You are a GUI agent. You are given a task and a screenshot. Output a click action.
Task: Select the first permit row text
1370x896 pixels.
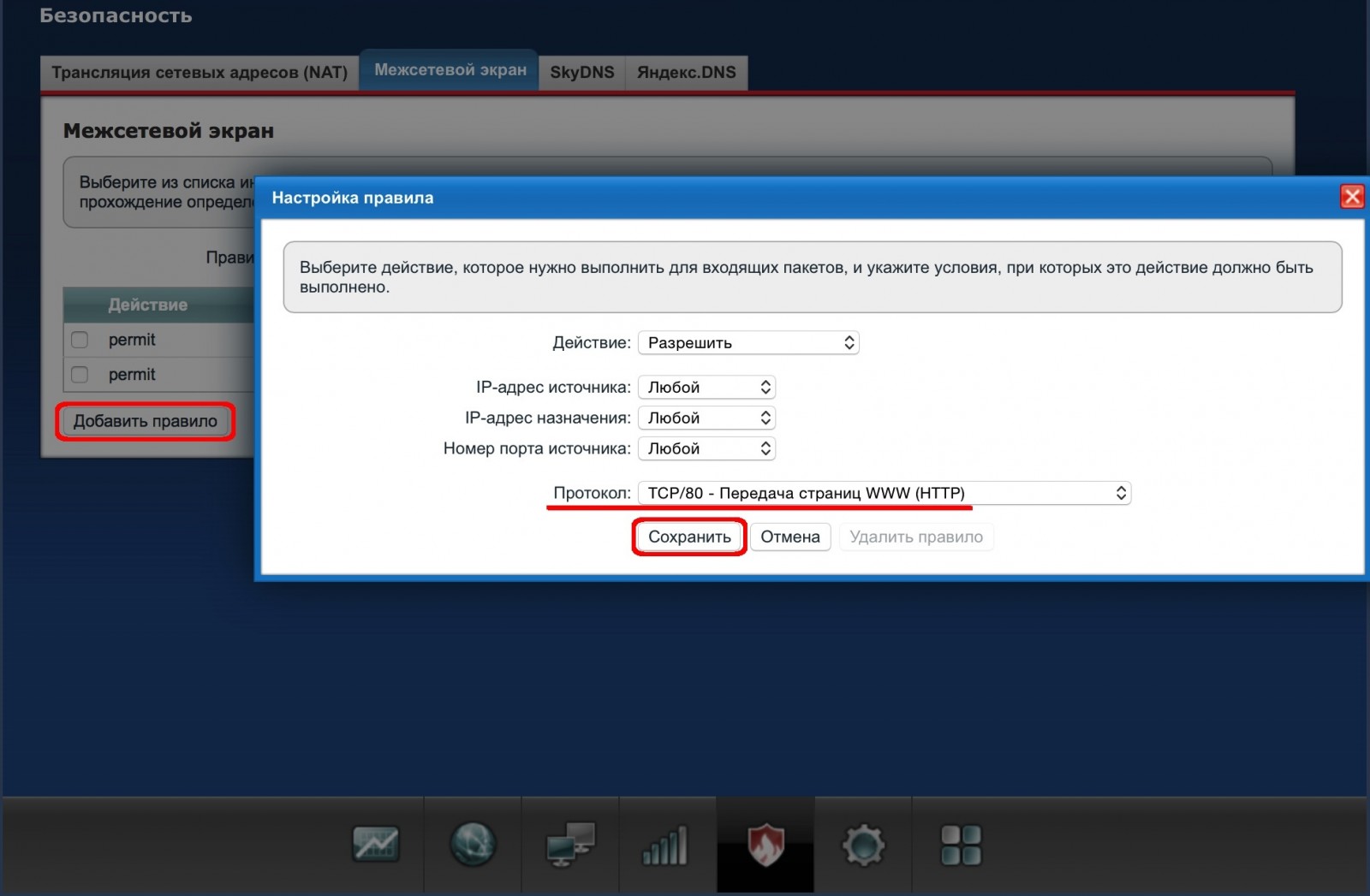tap(132, 340)
